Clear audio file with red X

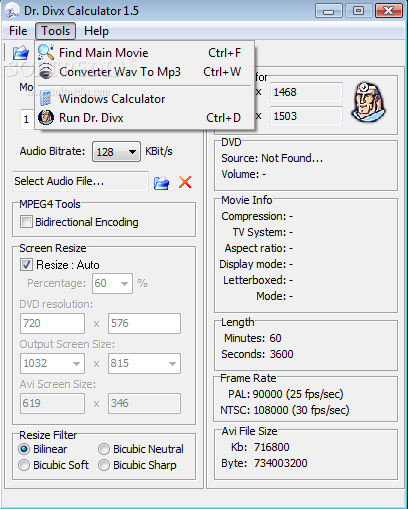(x=185, y=182)
